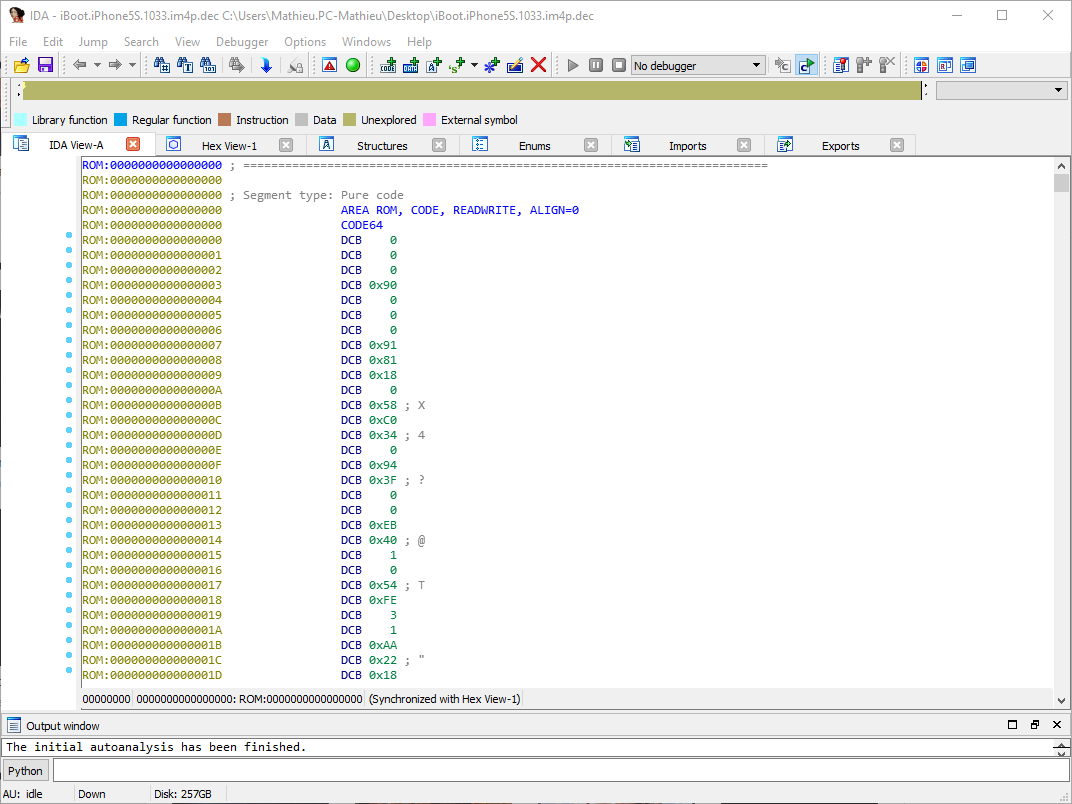Screen dimensions: 1072x804
Task: Click the breakpoint list icon
Action: [x=840, y=65]
